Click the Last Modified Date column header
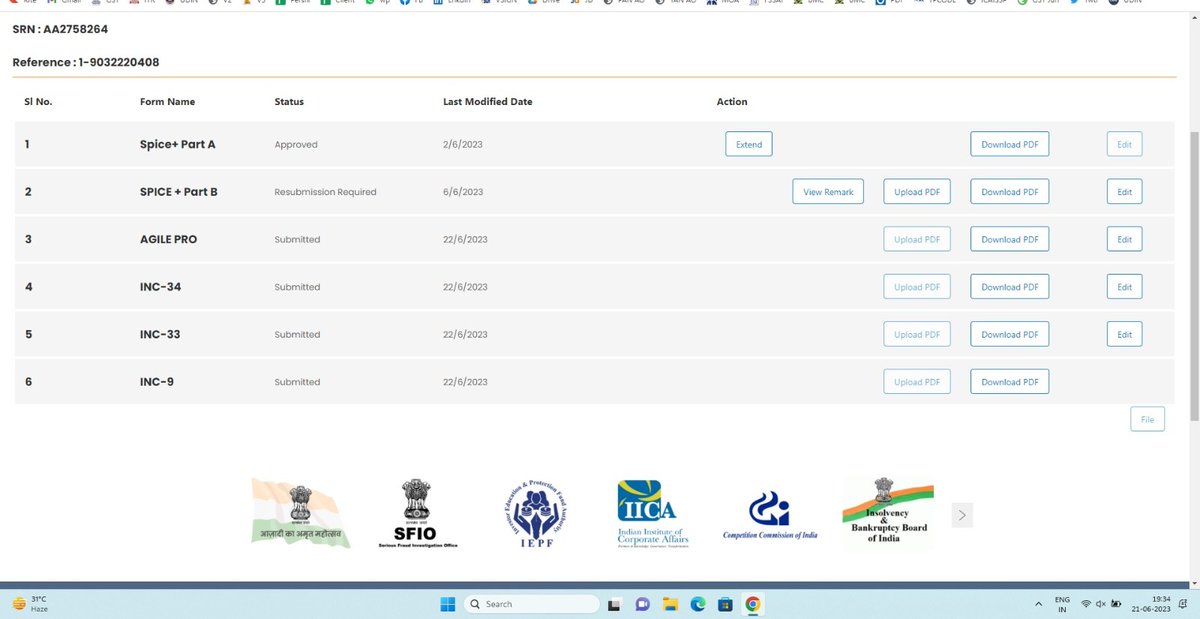Viewport: 1200px width, 619px height. click(488, 102)
